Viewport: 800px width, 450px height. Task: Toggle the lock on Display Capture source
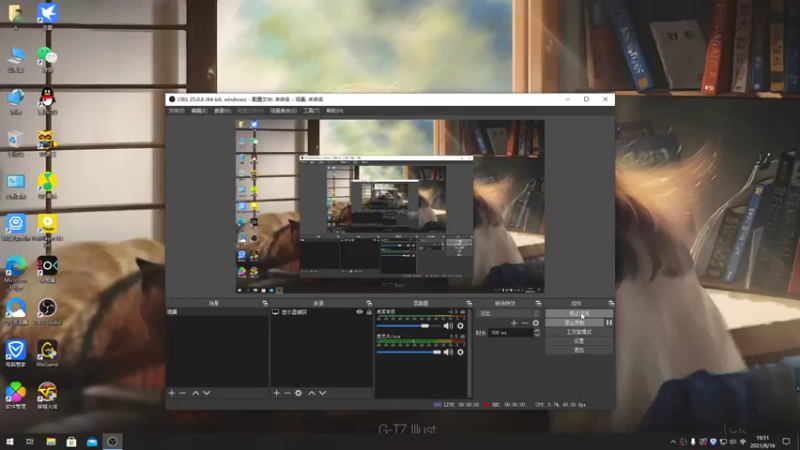(x=369, y=312)
